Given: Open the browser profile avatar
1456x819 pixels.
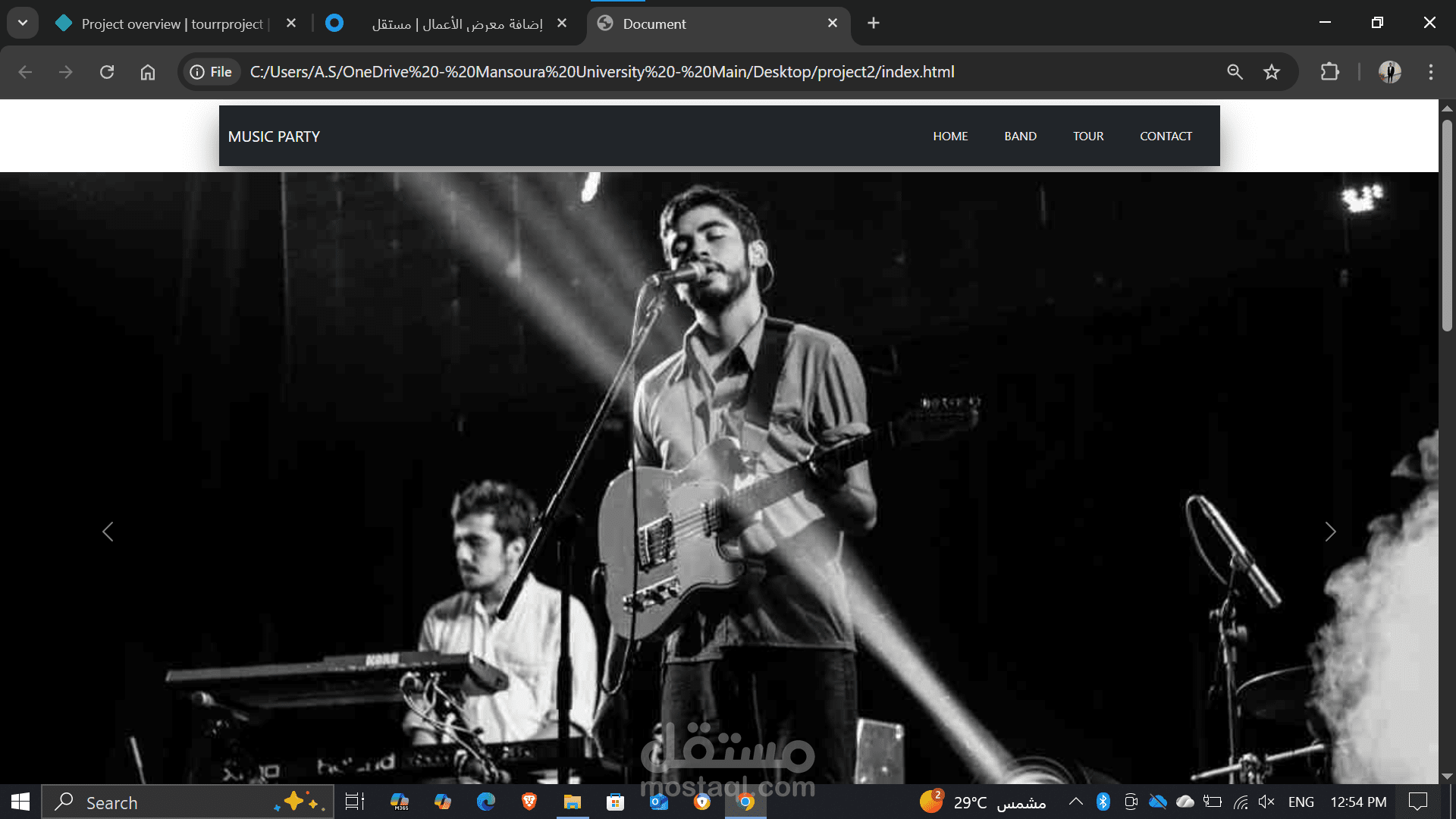Looking at the screenshot, I should click(1389, 72).
